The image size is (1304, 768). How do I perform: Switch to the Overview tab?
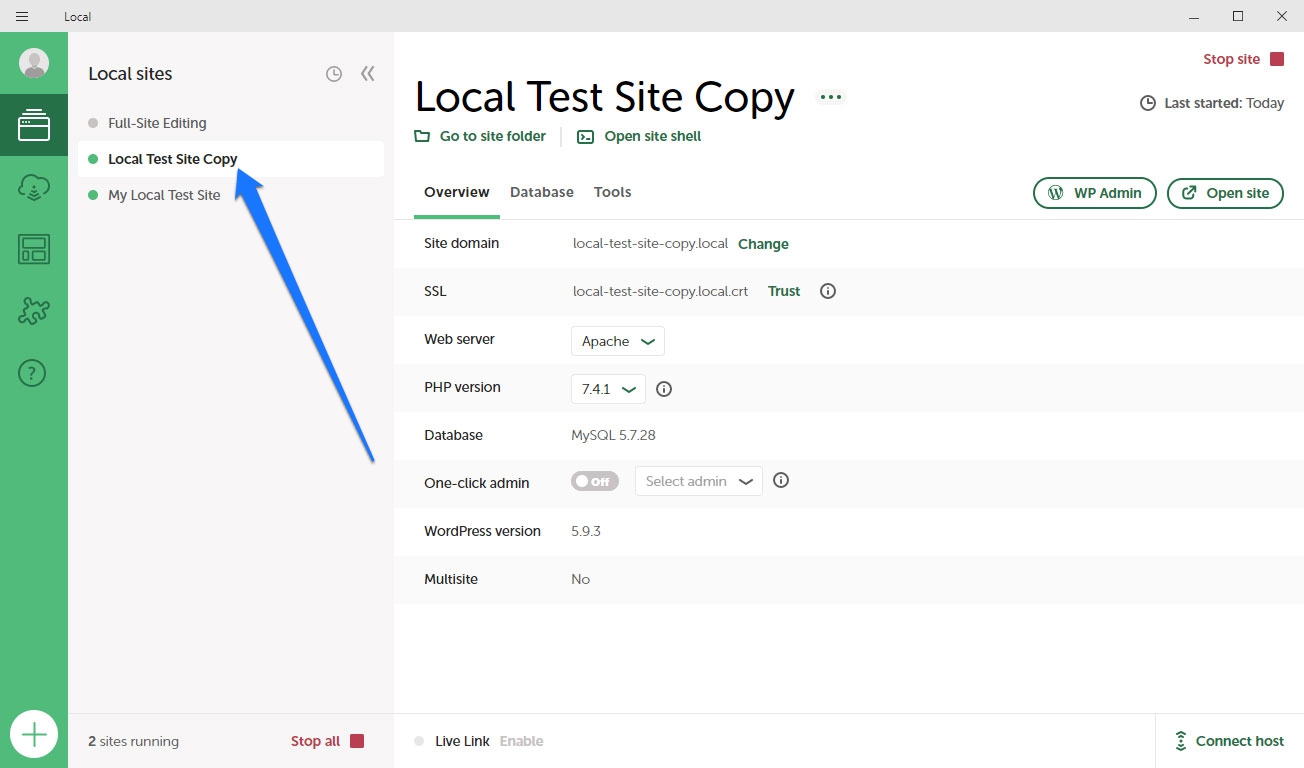coord(457,192)
